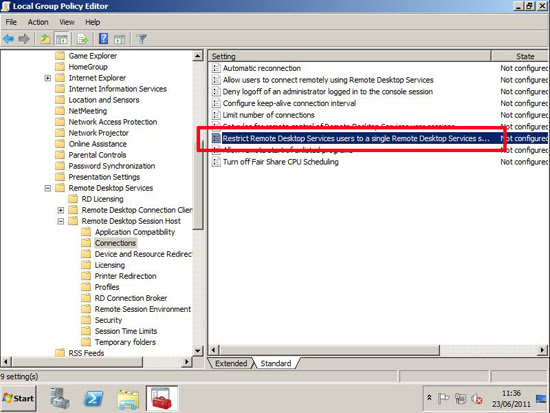550x413 pixels.
Task: Select Session Time Limits folder
Action: (x=126, y=331)
